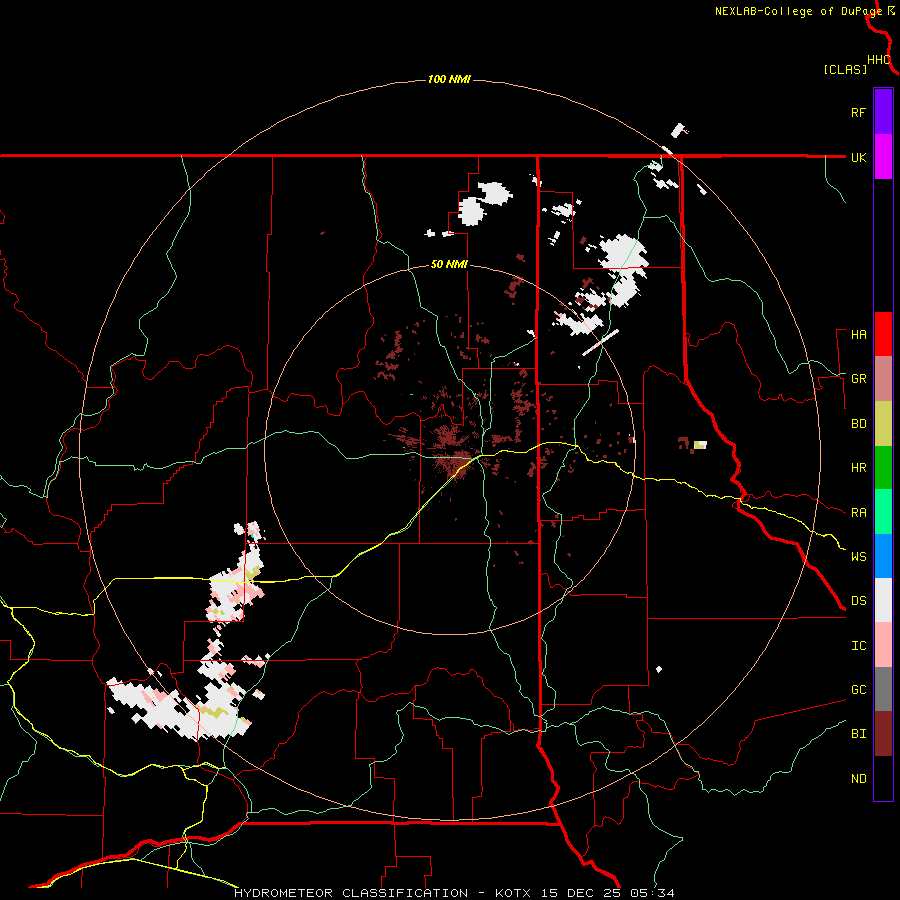Click the RA light-green legend swatch
The width and height of the screenshot is (900, 900).
(x=883, y=512)
